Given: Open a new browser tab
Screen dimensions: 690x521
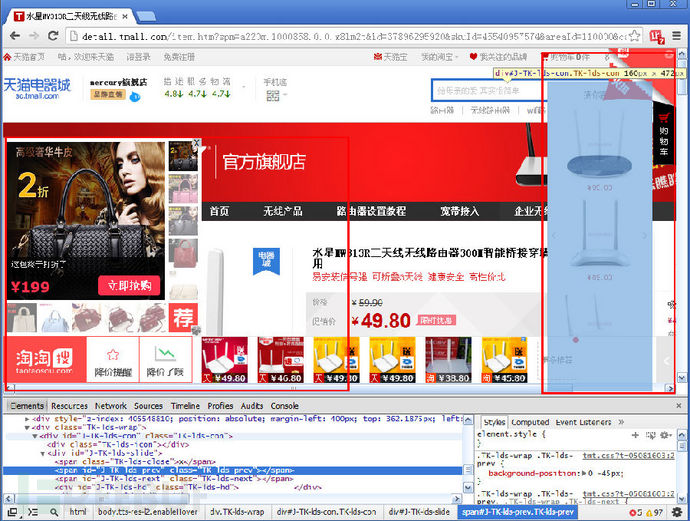Looking at the screenshot, I should point(146,17).
